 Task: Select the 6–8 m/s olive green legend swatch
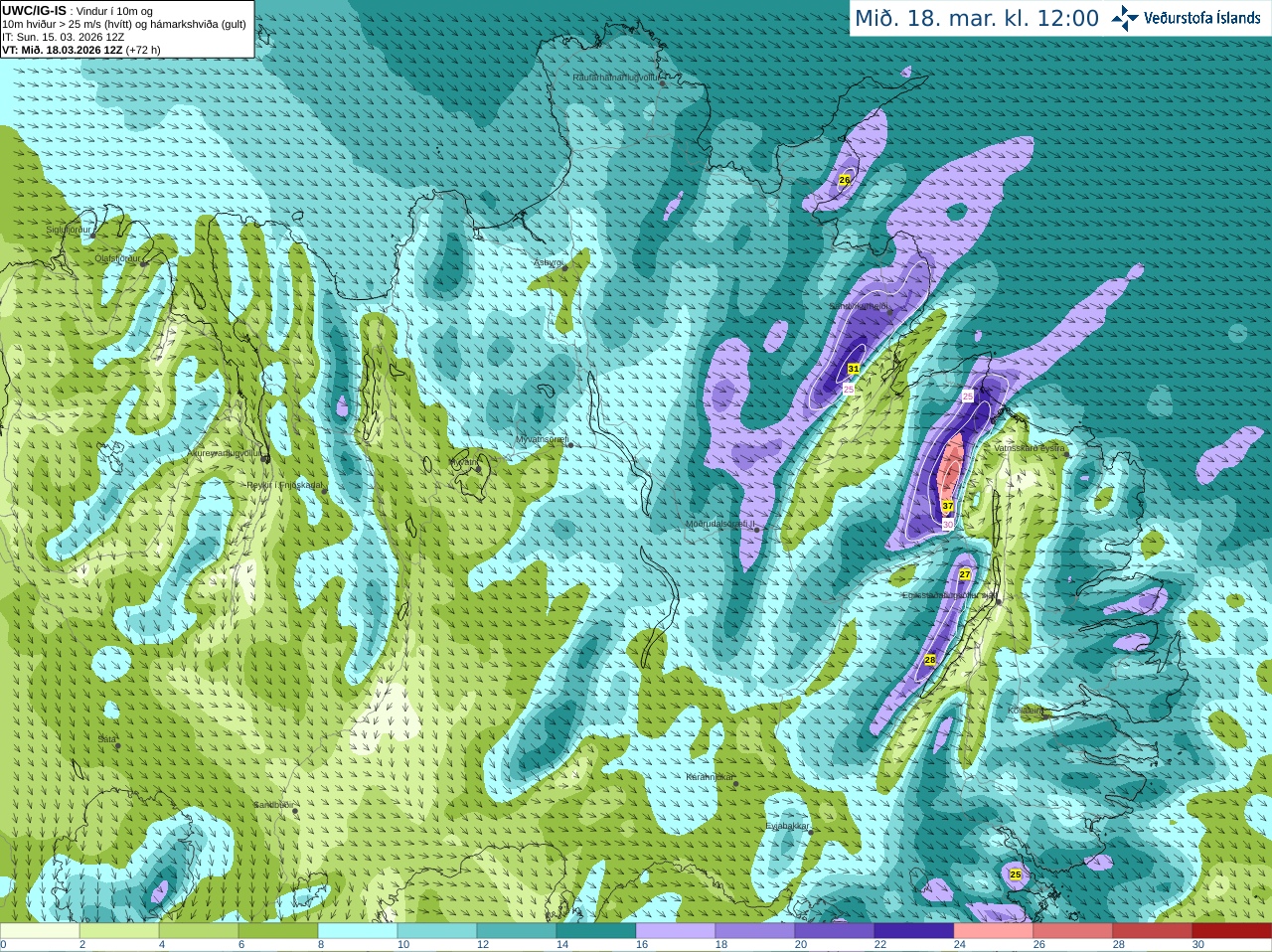pos(278,931)
